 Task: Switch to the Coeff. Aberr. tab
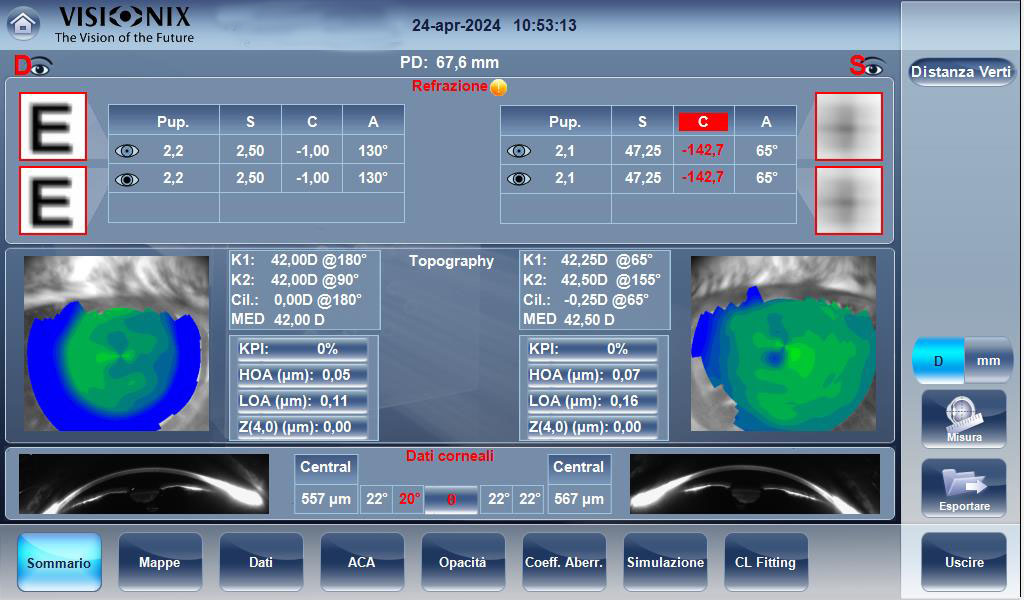pyautogui.click(x=564, y=562)
